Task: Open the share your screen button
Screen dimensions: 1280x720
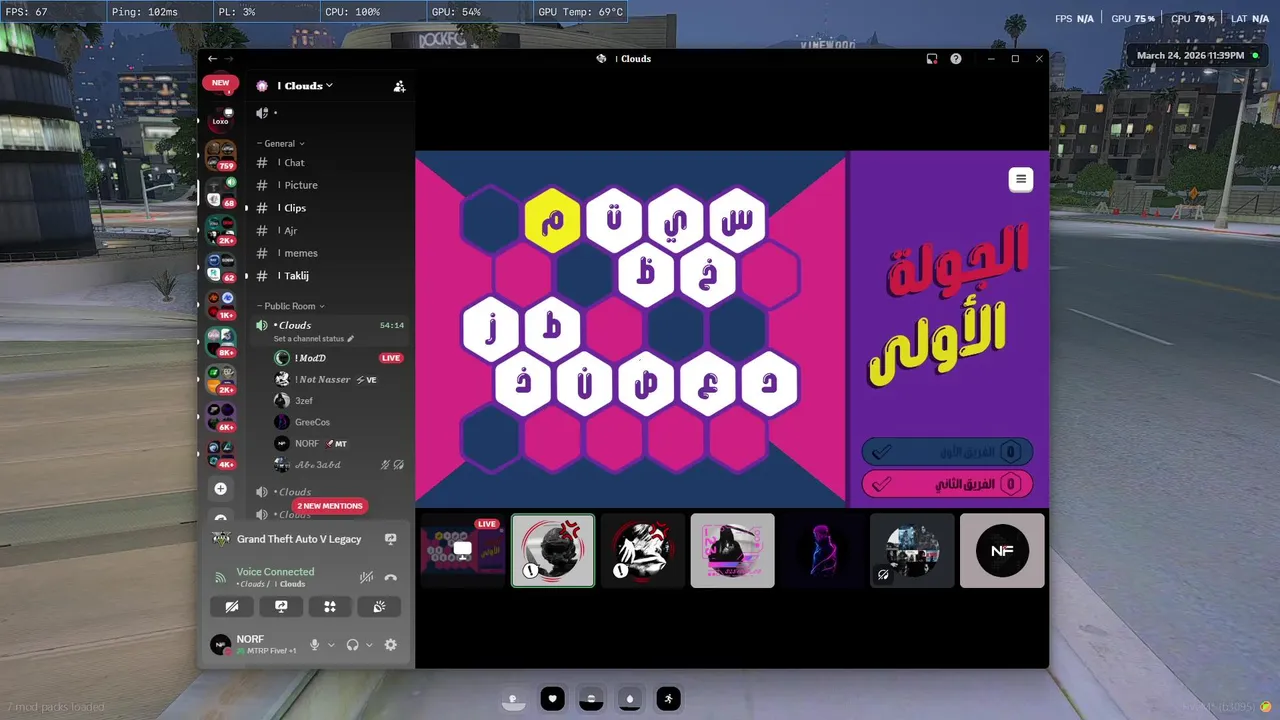Action: pos(282,607)
